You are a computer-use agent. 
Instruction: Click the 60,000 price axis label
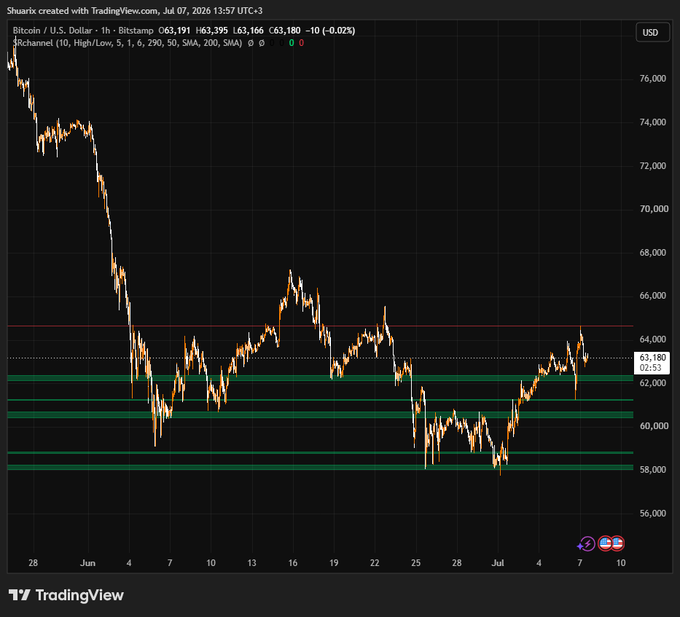[x=653, y=426]
